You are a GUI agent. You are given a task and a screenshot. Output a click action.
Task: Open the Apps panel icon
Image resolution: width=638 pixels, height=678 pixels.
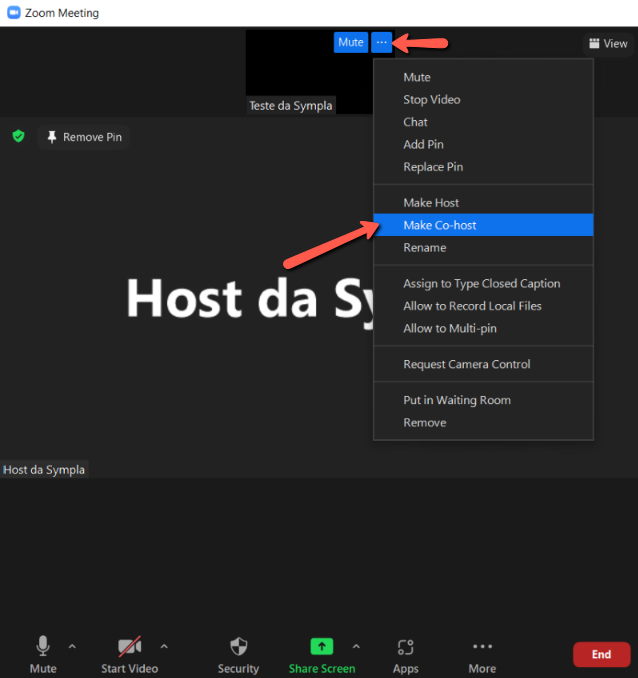click(405, 646)
